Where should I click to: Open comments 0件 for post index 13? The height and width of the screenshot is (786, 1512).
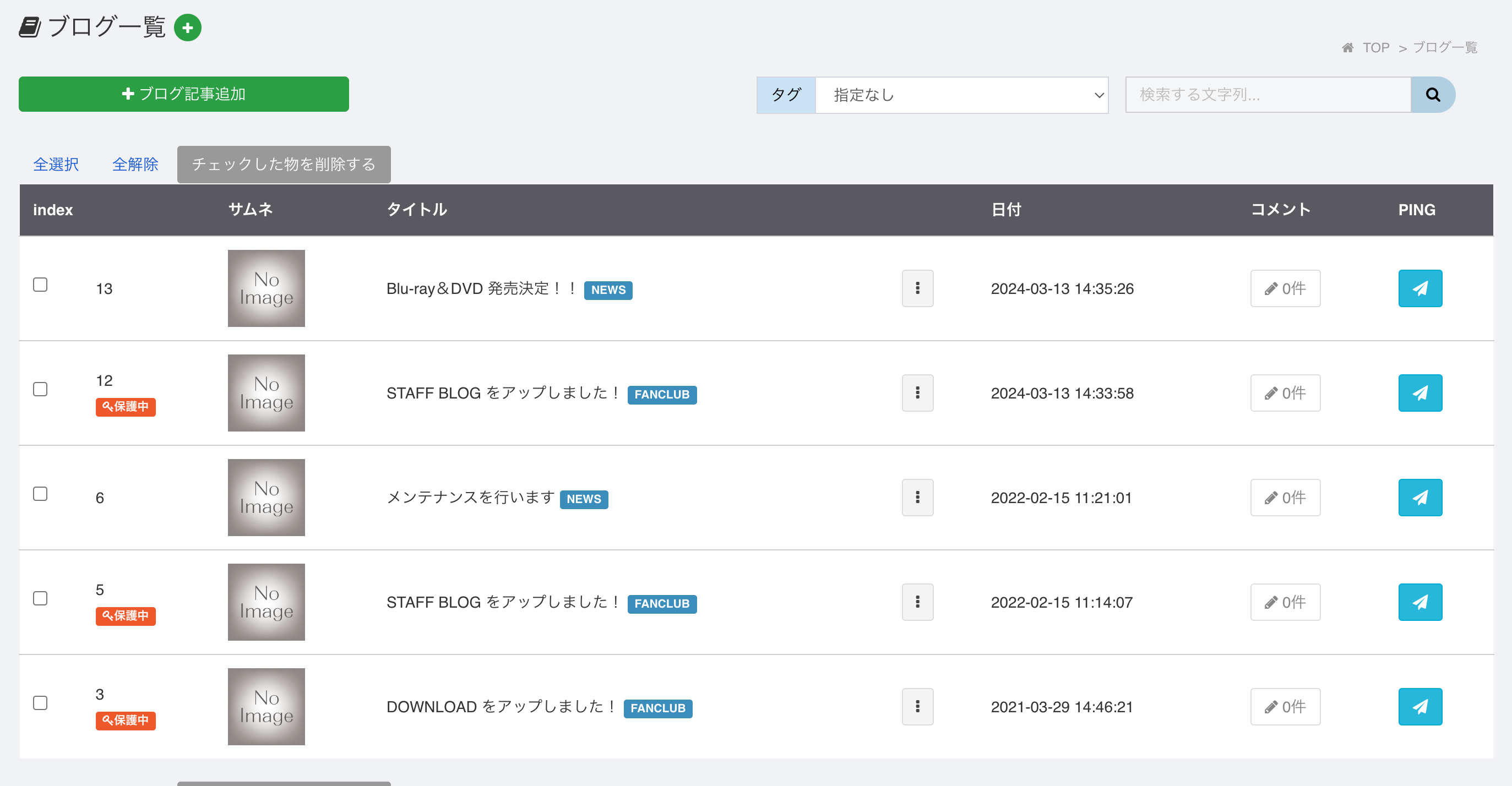1286,288
